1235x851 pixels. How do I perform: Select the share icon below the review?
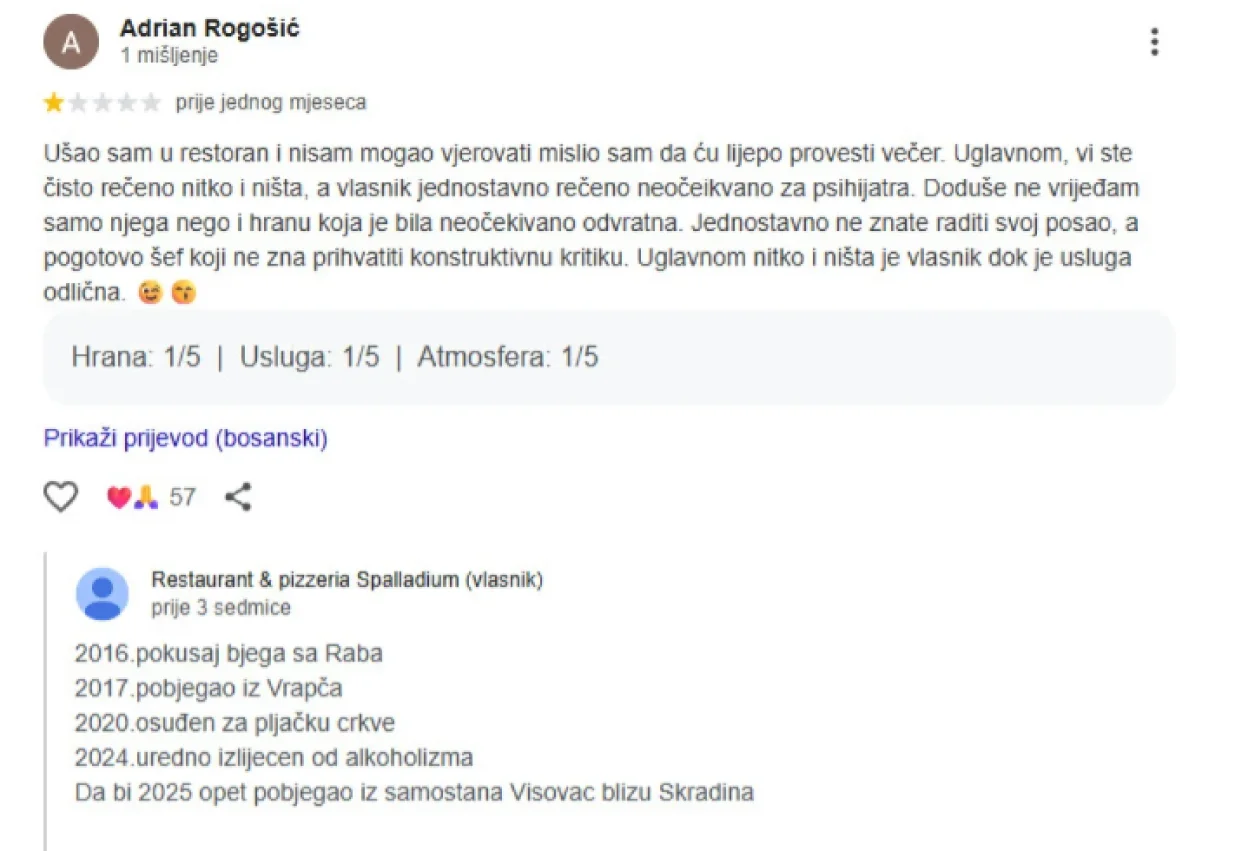pyautogui.click(x=238, y=496)
